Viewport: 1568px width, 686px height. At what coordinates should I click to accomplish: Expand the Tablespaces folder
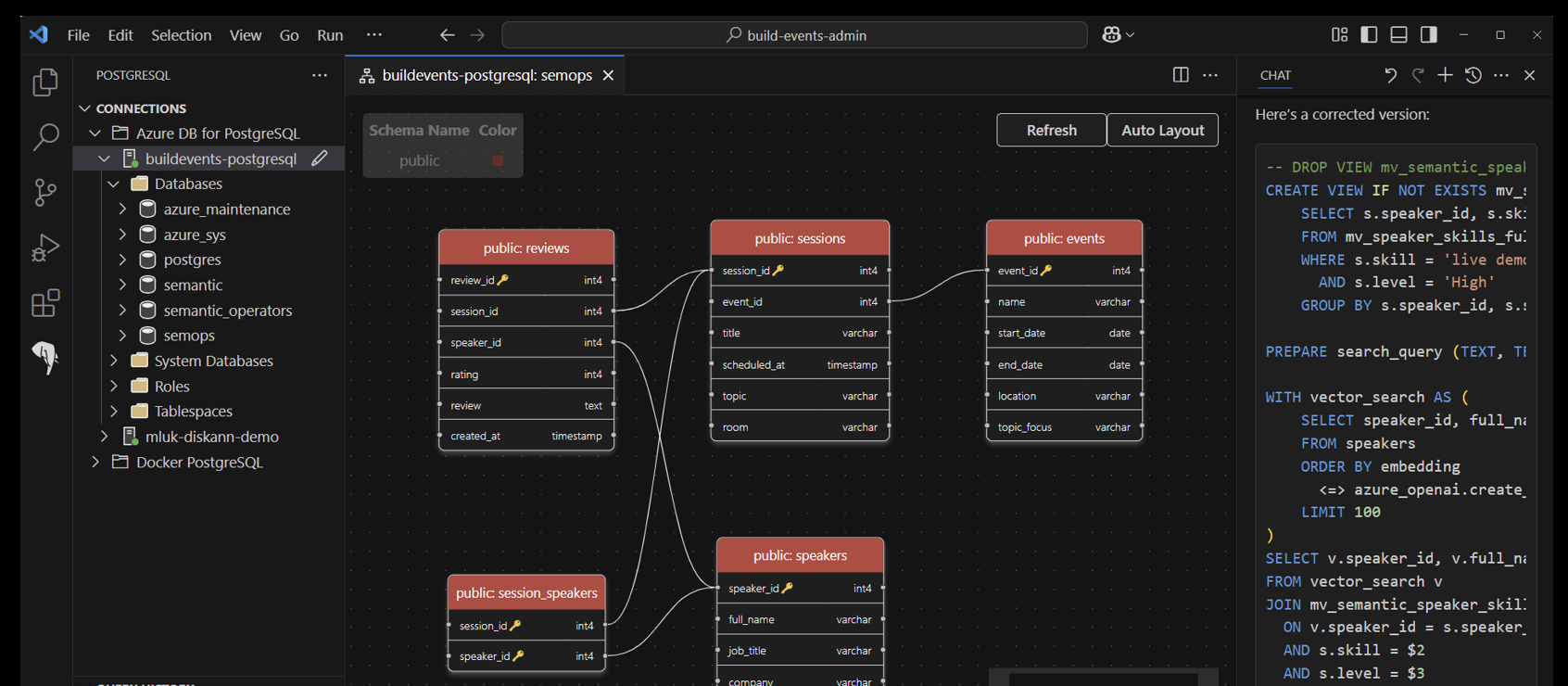pos(114,411)
